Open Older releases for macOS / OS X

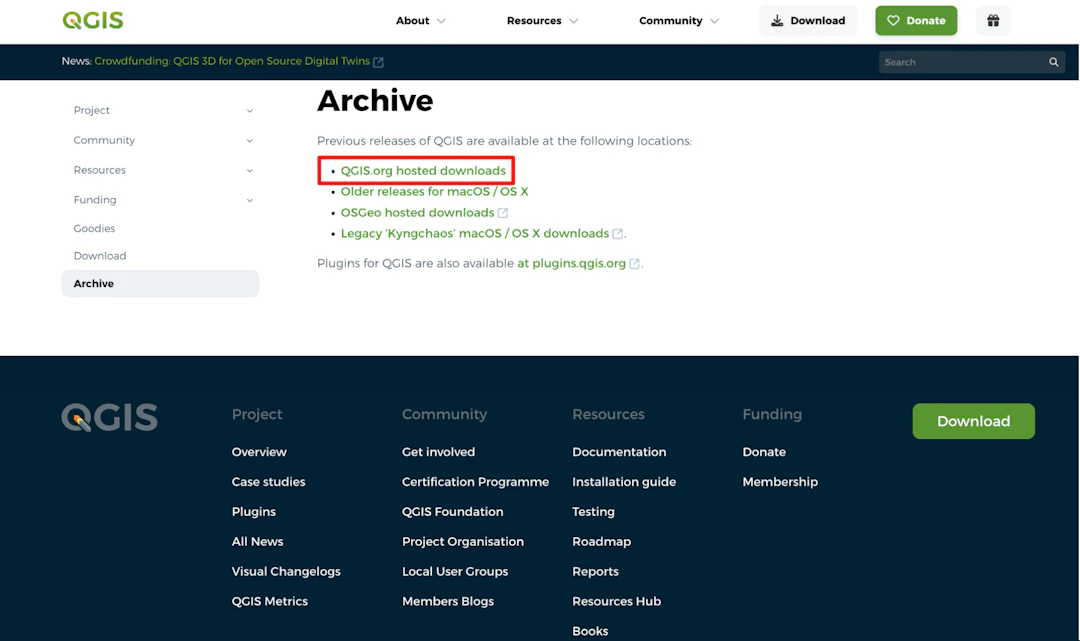434,191
